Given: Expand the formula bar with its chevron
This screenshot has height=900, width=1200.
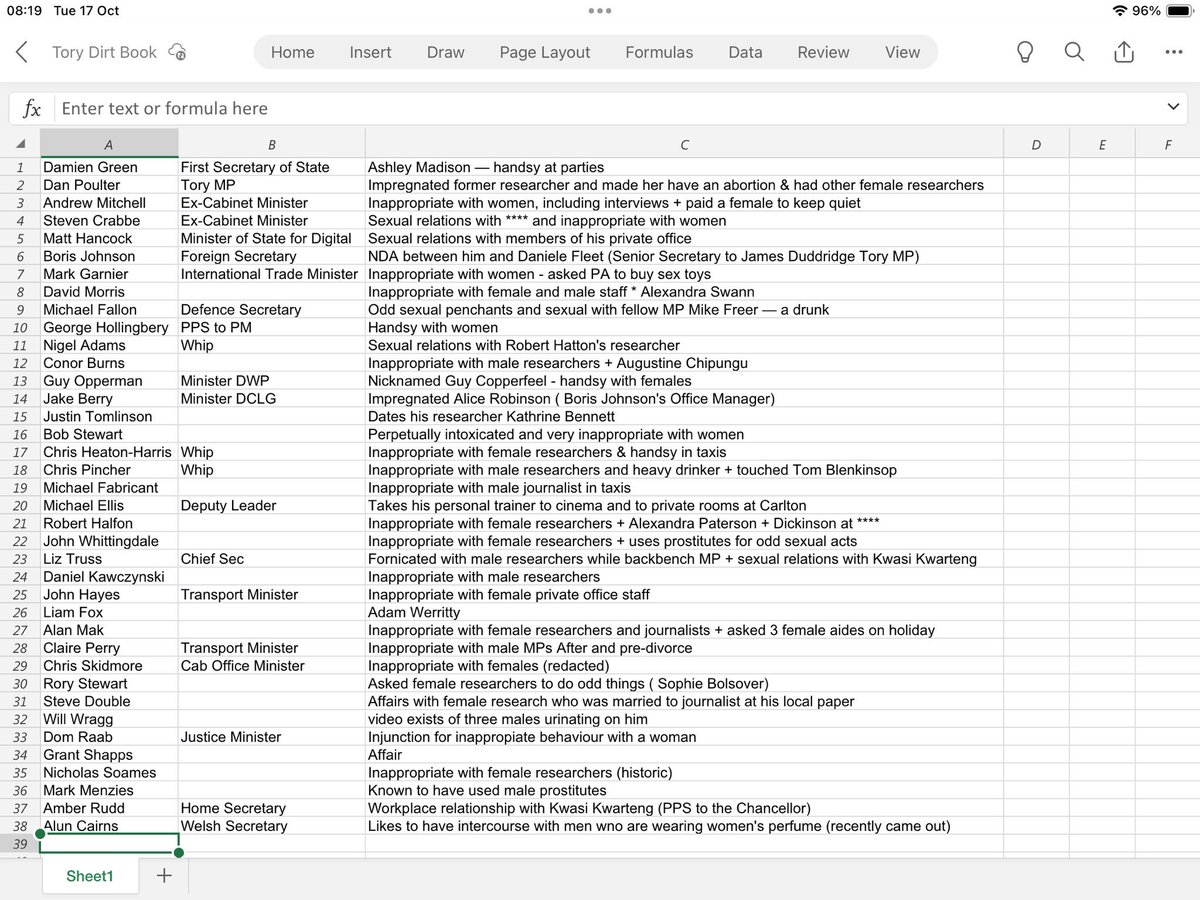Looking at the screenshot, I should click(1173, 107).
